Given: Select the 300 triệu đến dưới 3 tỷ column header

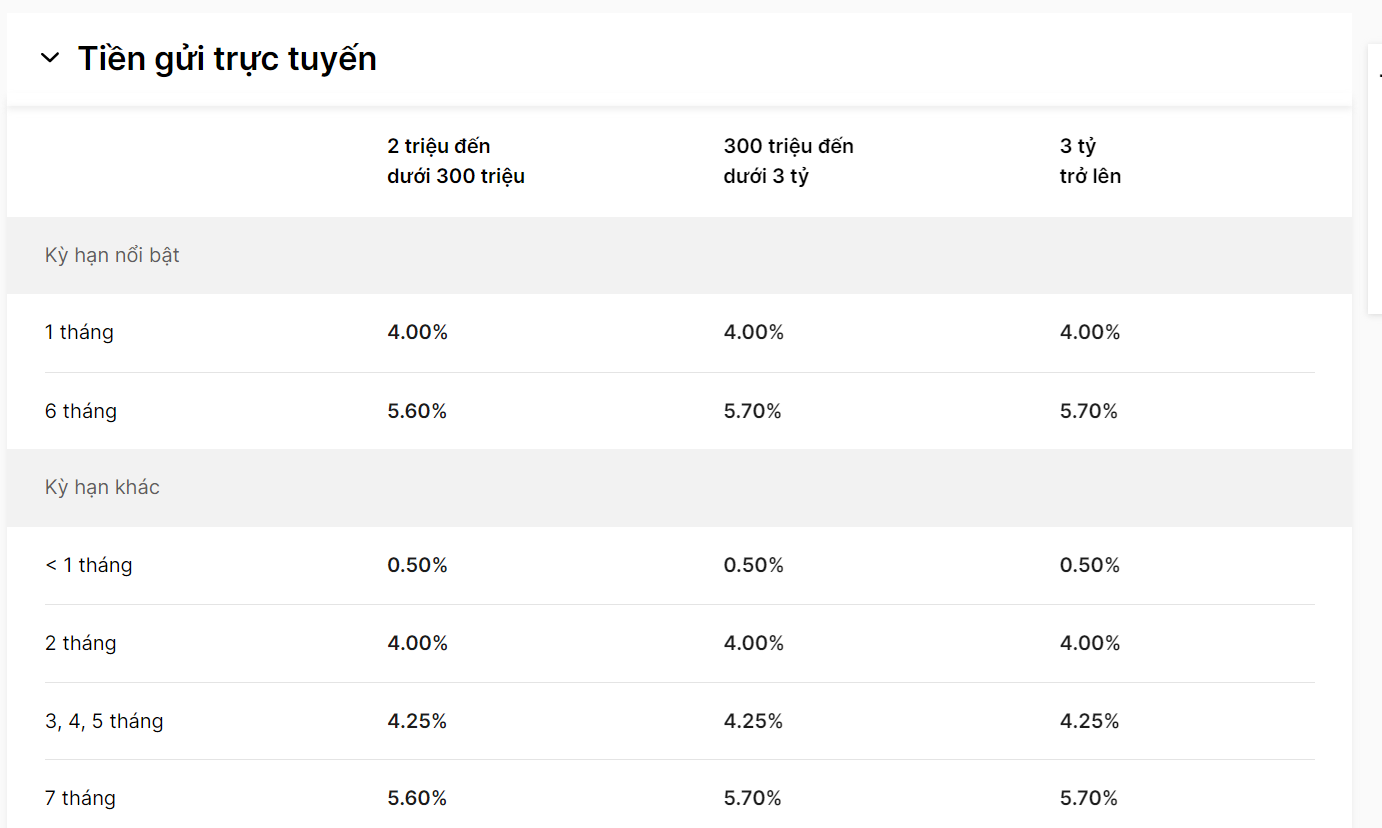Looking at the screenshot, I should click(x=789, y=161).
